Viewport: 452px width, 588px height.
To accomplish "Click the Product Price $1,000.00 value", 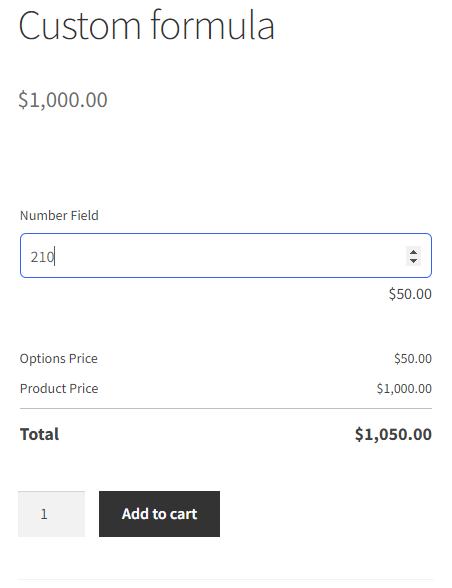I will click(404, 388).
